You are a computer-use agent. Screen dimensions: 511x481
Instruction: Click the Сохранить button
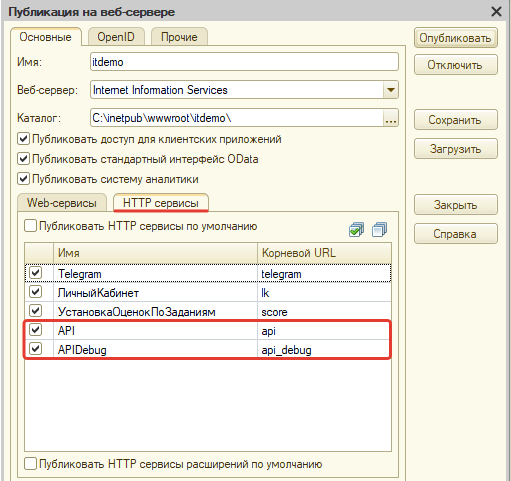pos(456,120)
